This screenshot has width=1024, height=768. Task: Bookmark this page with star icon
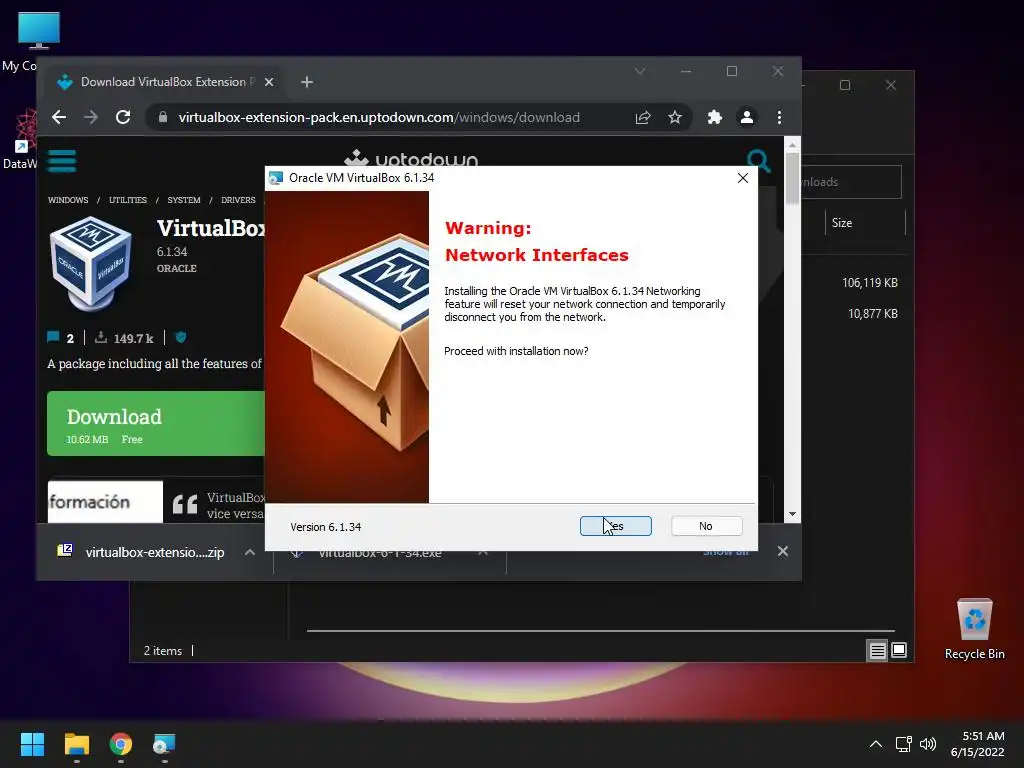[x=675, y=117]
